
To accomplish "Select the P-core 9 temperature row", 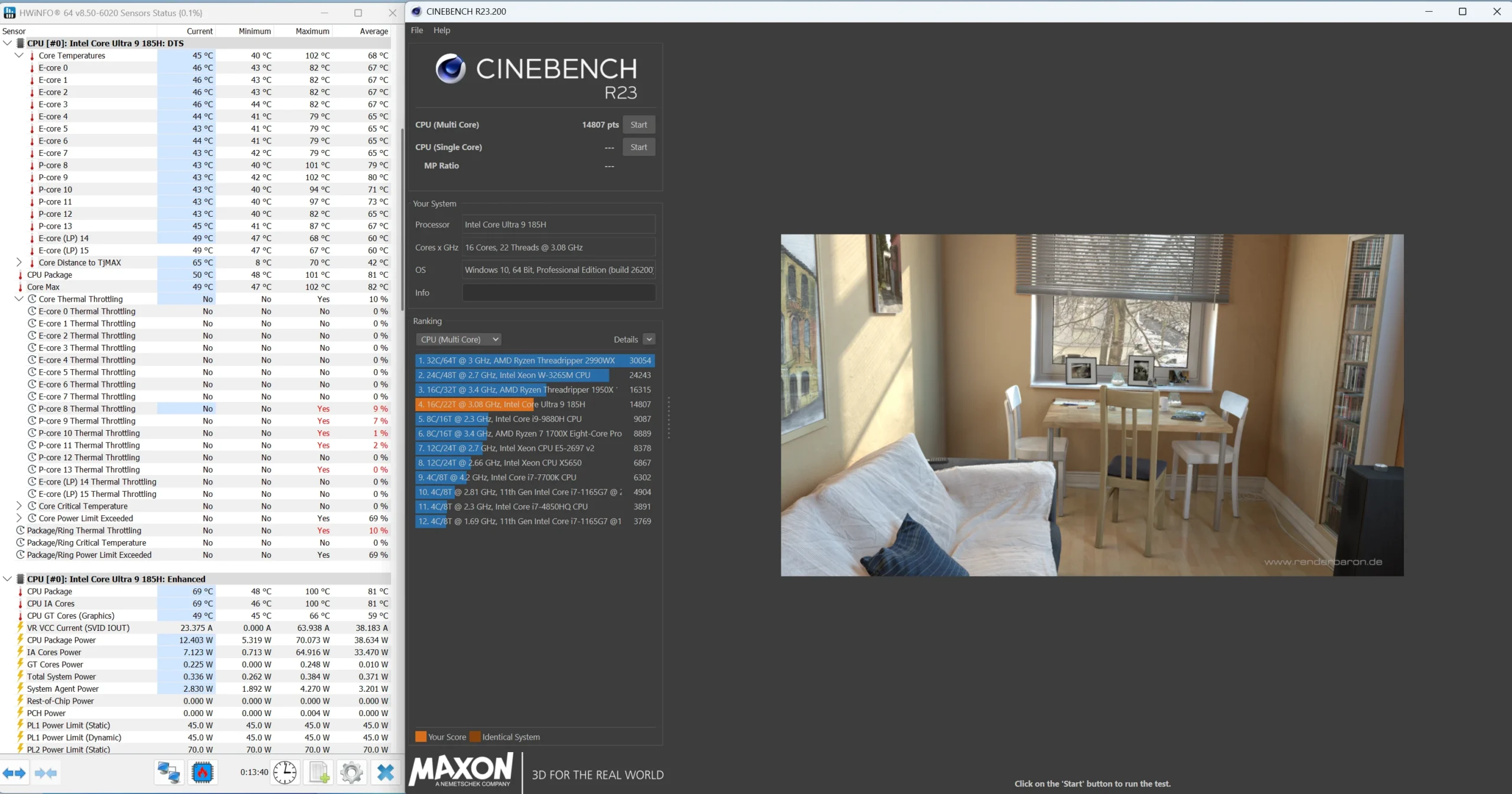I will tap(195, 177).
